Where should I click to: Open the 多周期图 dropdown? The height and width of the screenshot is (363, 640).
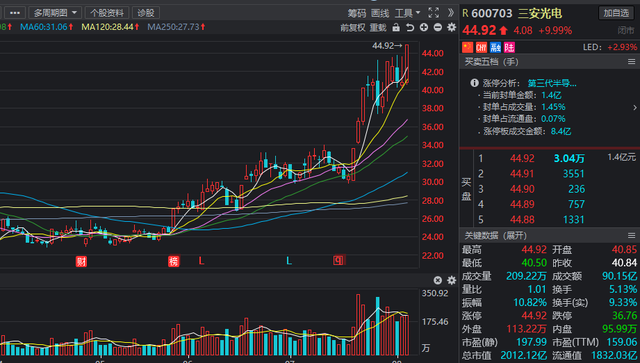(55, 13)
